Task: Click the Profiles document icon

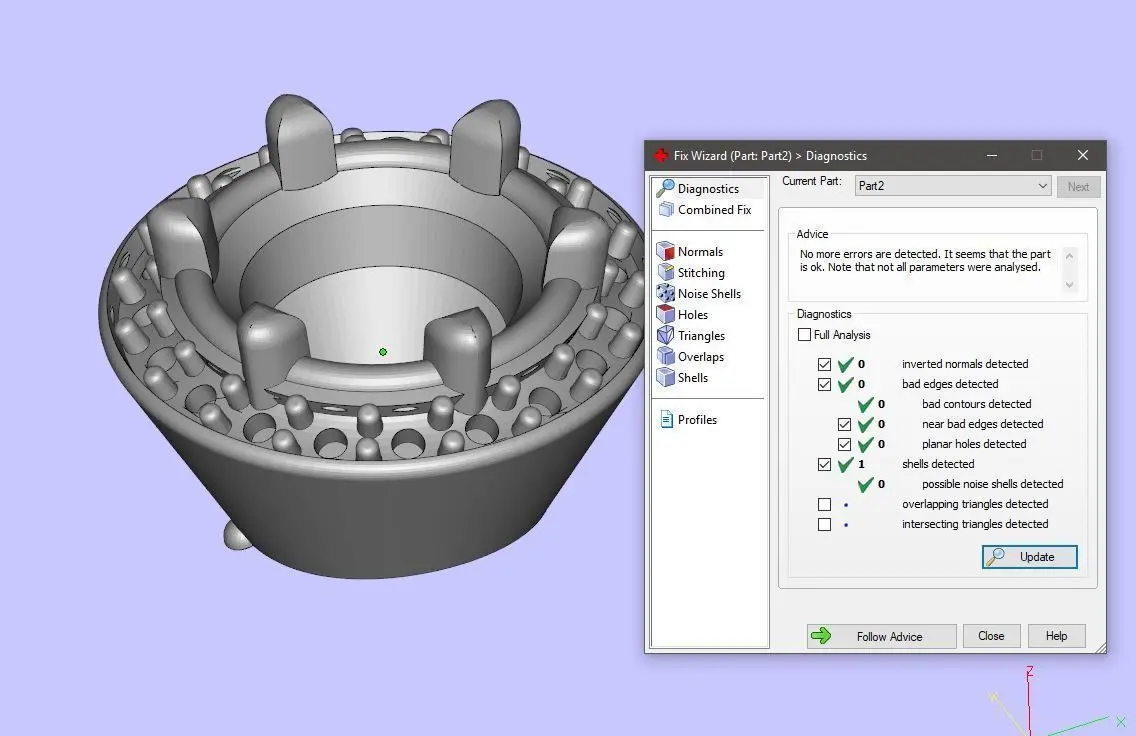Action: pyautogui.click(x=666, y=419)
